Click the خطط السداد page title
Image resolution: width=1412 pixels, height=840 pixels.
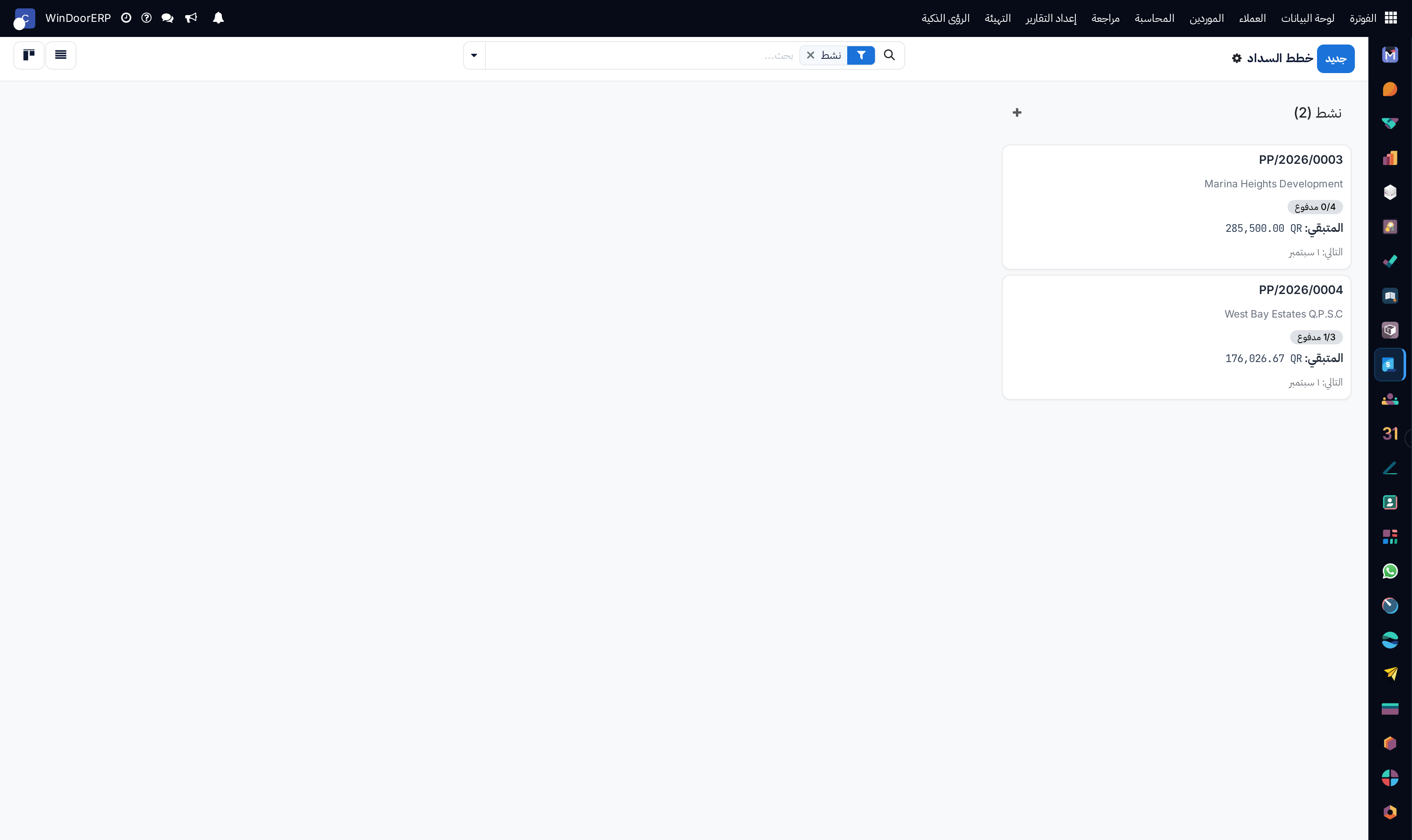tap(1280, 58)
